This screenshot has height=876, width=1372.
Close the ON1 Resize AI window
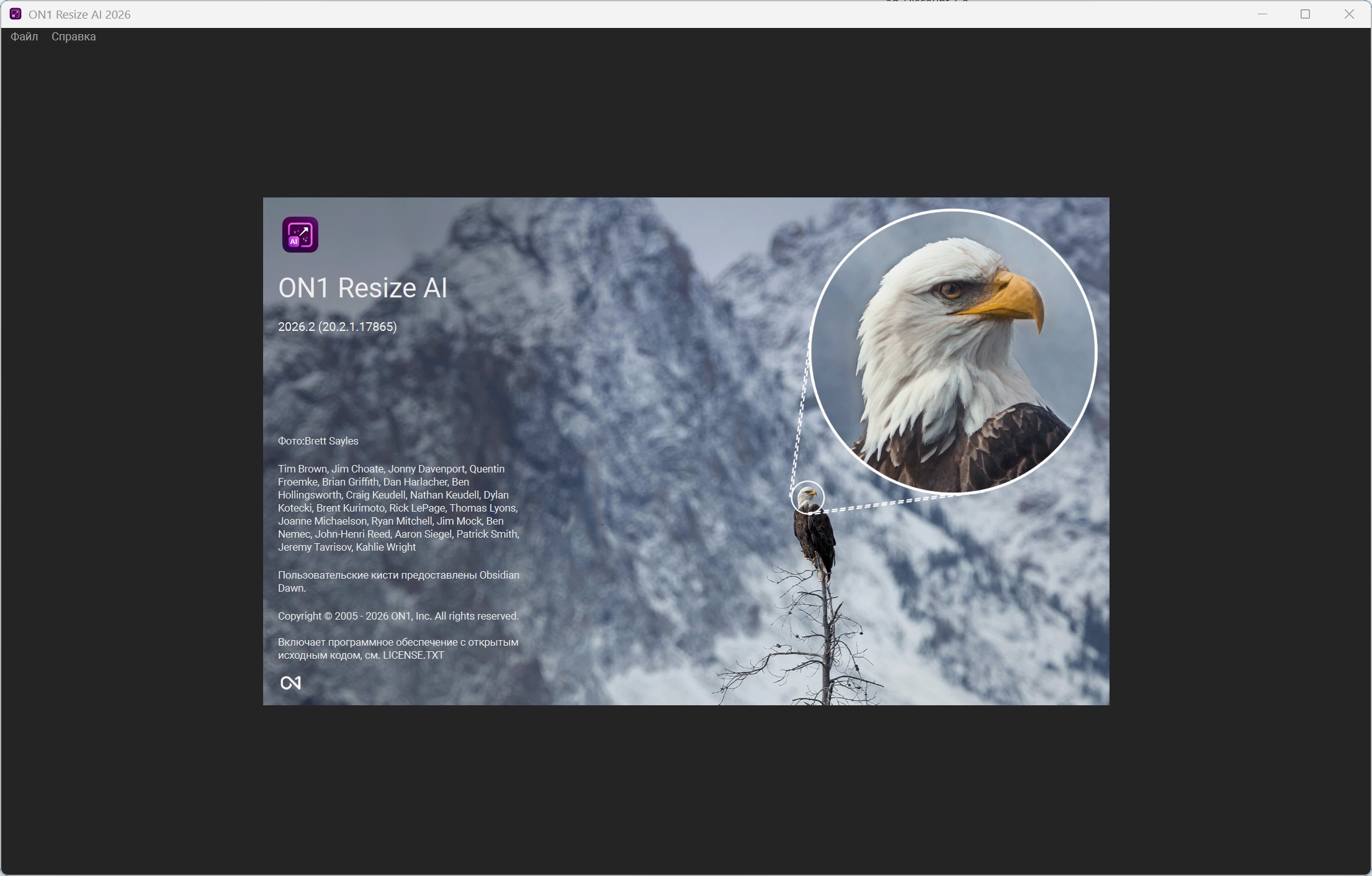point(1349,14)
